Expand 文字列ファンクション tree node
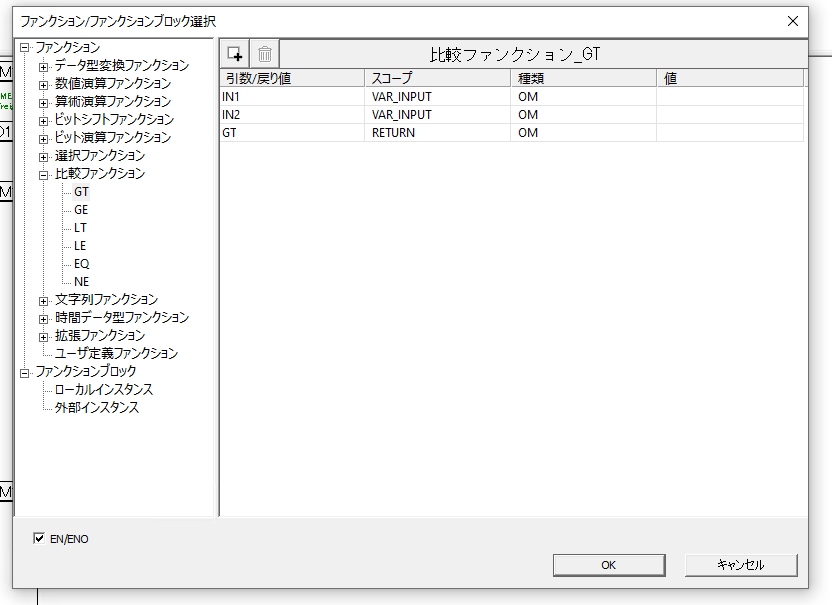The image size is (832, 605). coord(43,300)
